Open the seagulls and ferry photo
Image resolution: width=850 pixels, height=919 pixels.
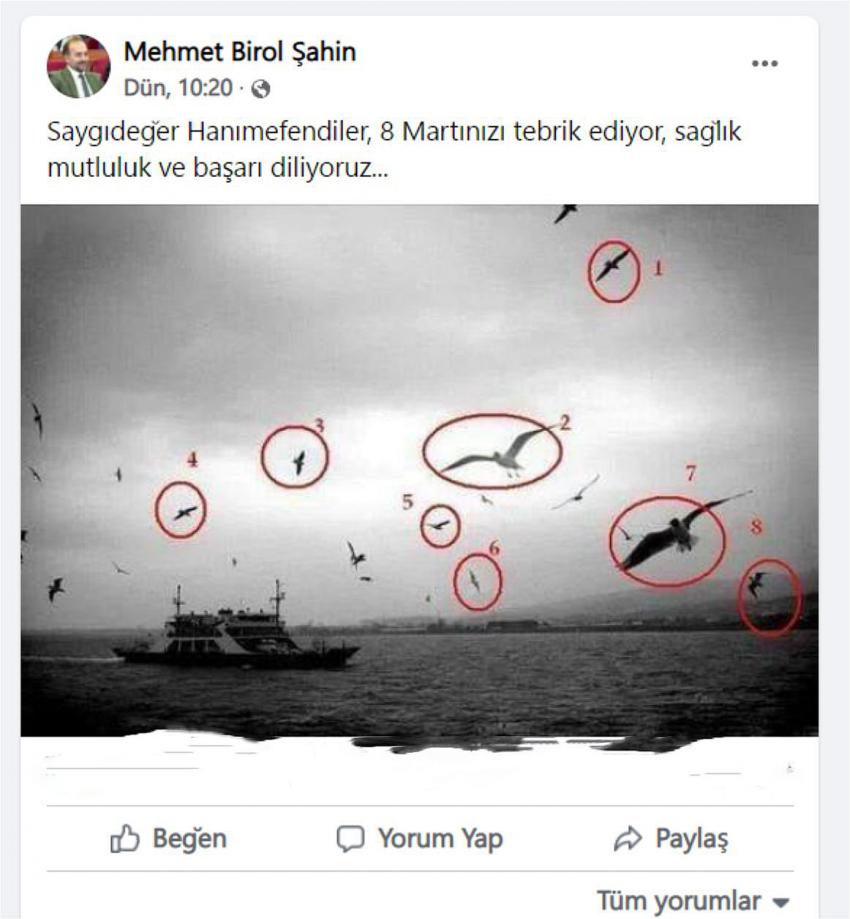click(x=420, y=470)
